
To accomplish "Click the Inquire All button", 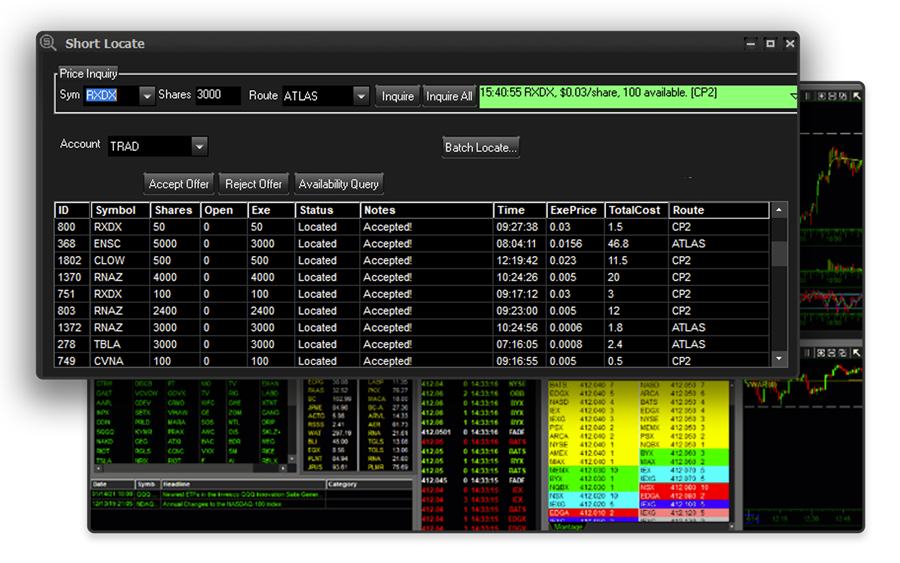I will (x=449, y=96).
